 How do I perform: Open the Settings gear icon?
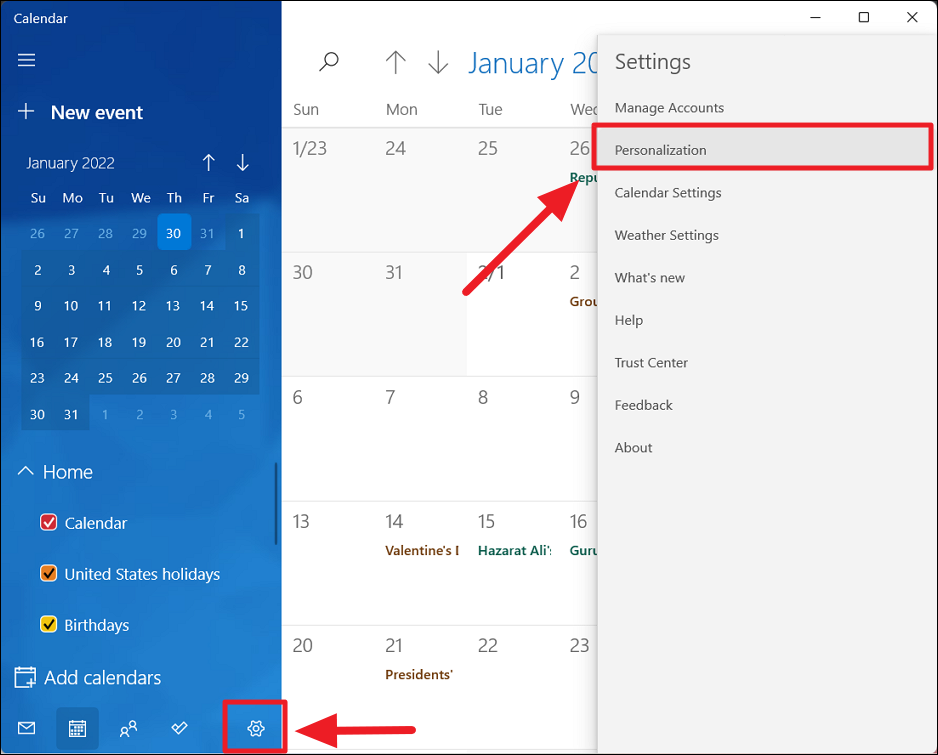click(x=254, y=729)
